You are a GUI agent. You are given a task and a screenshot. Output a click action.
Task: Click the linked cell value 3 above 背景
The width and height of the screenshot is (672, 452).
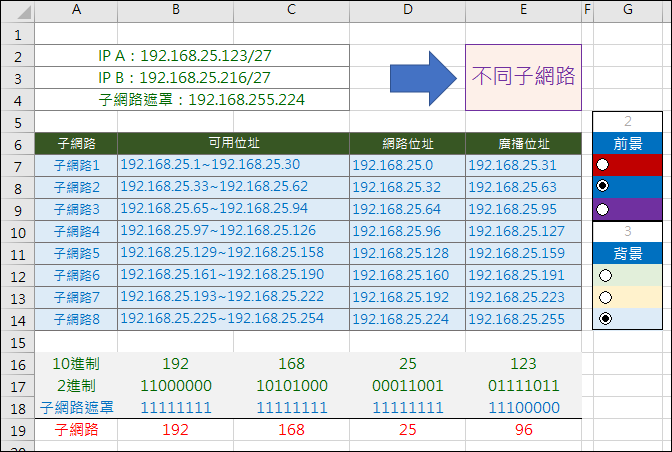(627, 231)
